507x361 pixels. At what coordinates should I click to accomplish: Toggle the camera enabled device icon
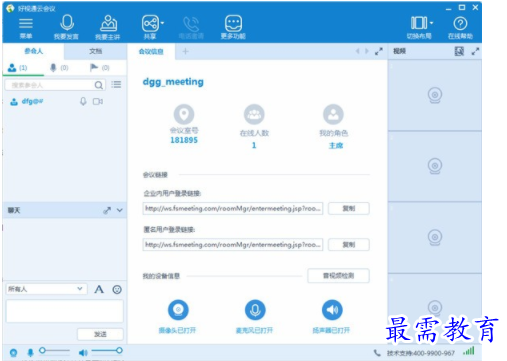click(178, 310)
